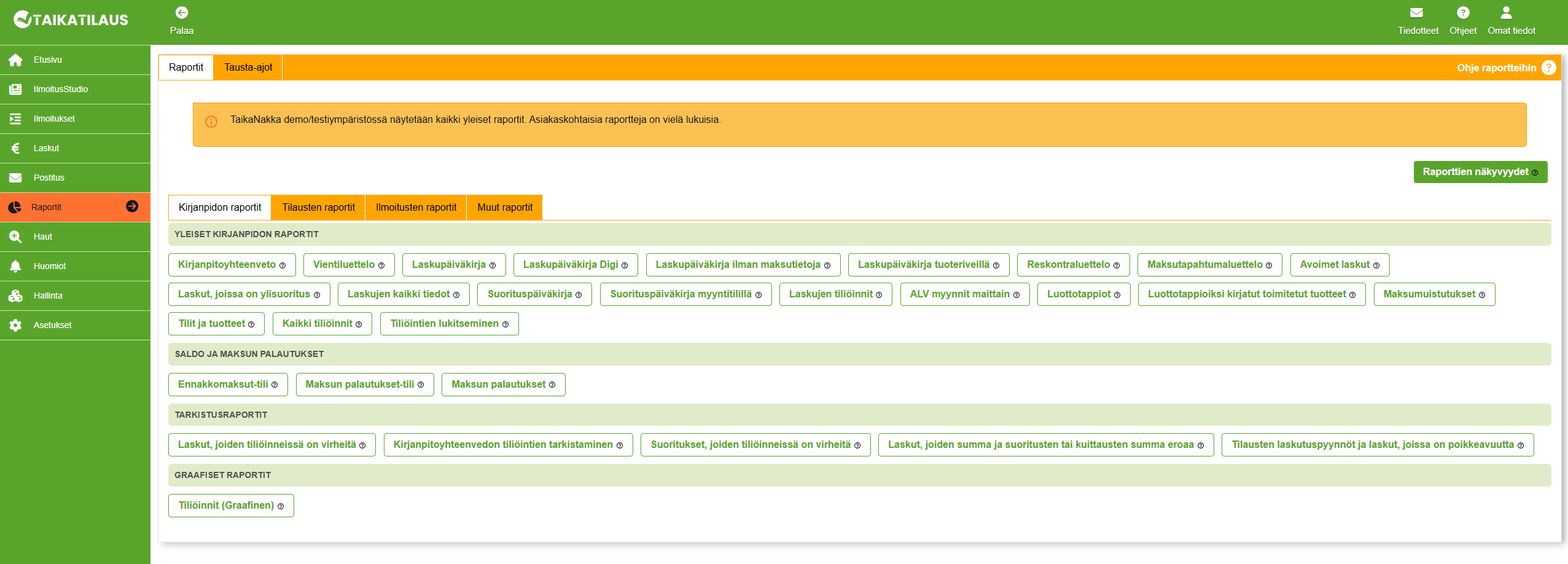Click the Asetukset gear icon

point(15,326)
